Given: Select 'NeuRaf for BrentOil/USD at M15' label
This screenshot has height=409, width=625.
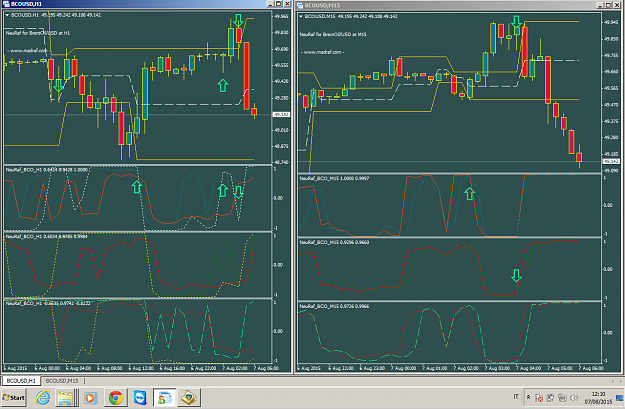Looking at the screenshot, I should point(333,34).
